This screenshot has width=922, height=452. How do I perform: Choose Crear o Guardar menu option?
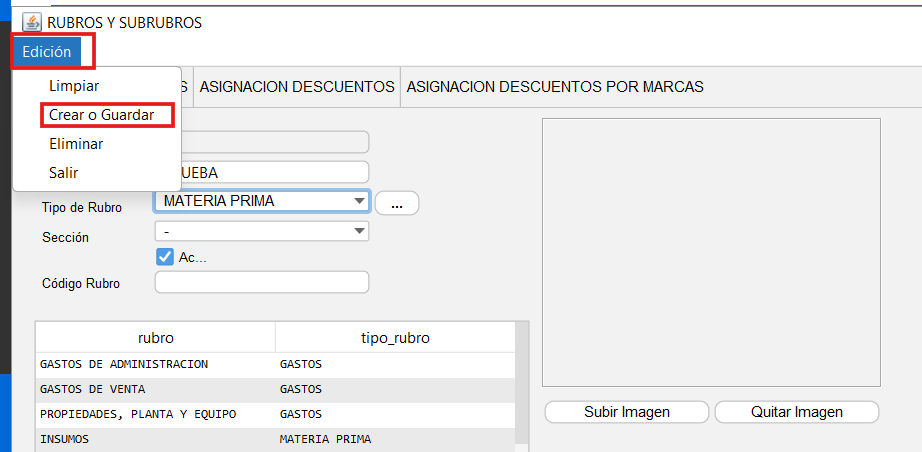101,115
